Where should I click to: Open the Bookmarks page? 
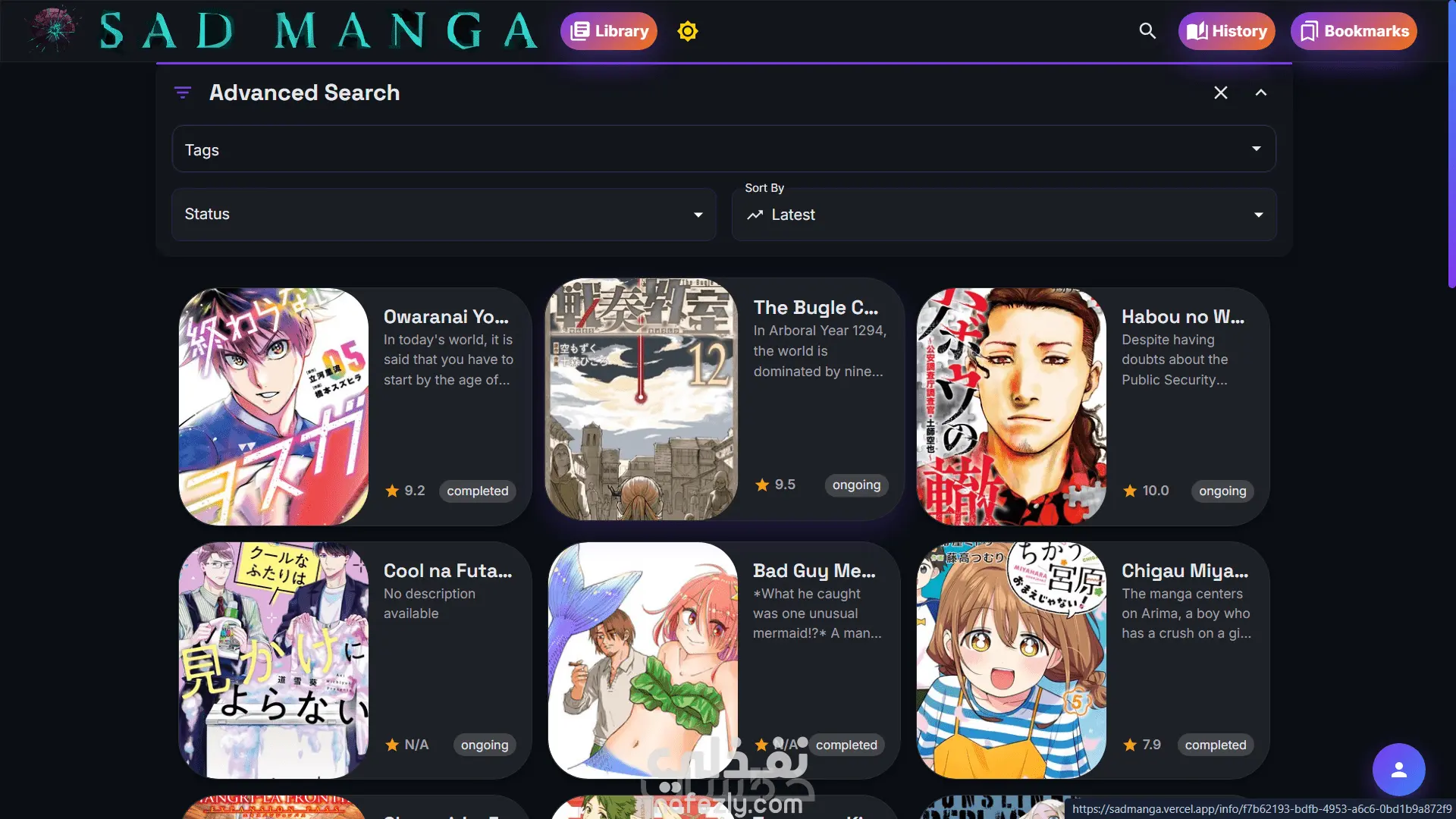click(1354, 31)
